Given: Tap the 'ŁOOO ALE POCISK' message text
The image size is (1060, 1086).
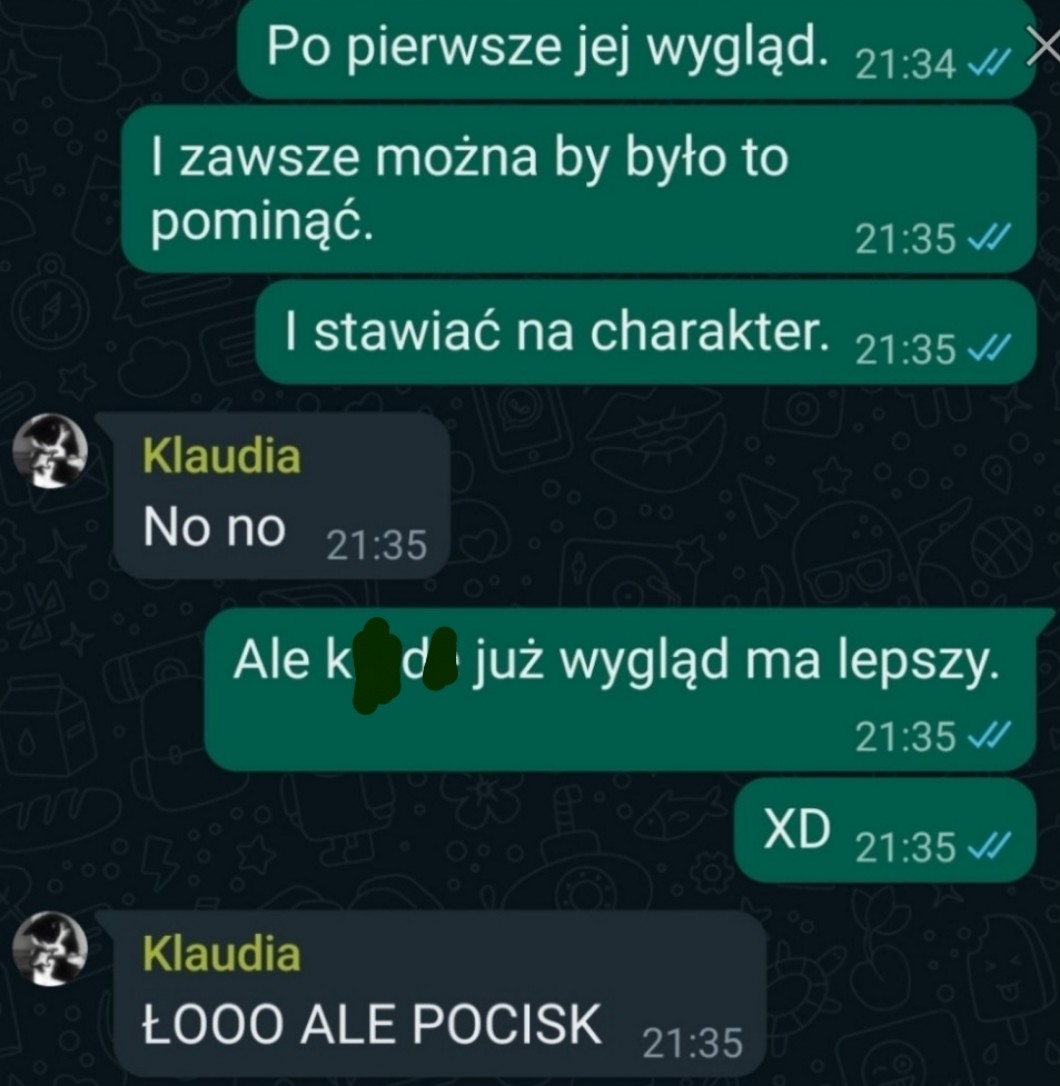Looking at the screenshot, I should 371,1024.
